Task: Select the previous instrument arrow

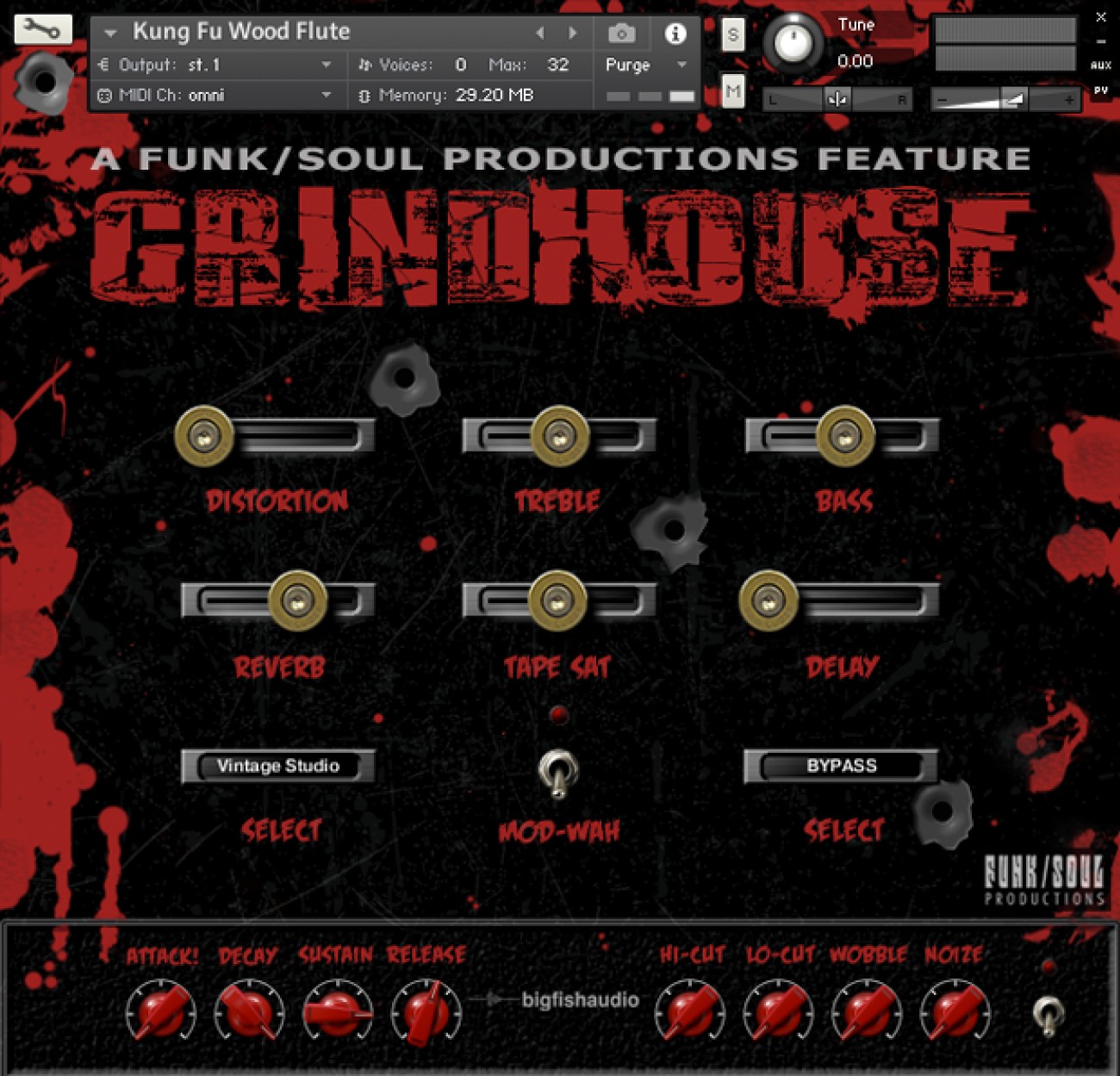Action: 540,33
